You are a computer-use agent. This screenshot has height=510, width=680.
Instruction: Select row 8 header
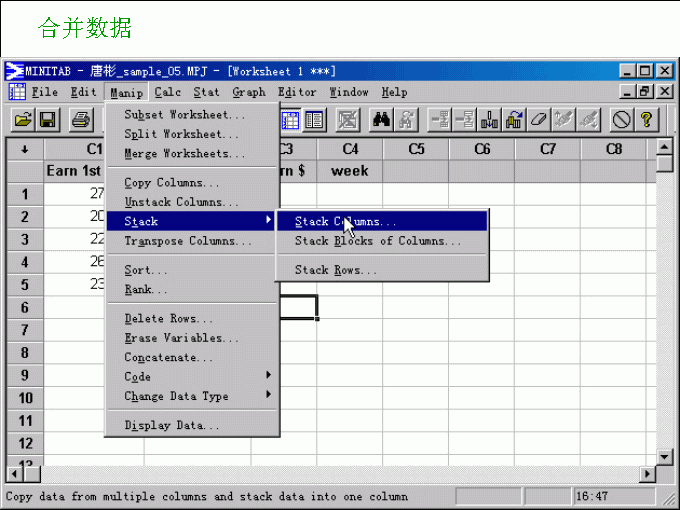tap(25, 353)
